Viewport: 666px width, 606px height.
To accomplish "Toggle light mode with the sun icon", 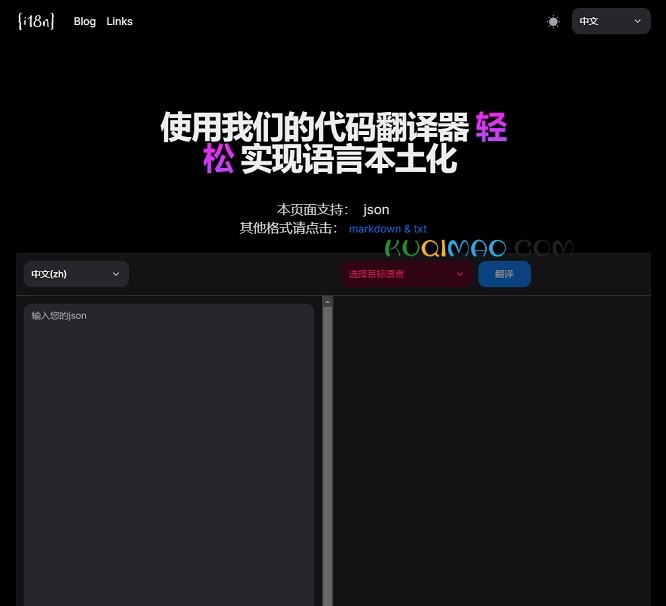I will pos(553,21).
